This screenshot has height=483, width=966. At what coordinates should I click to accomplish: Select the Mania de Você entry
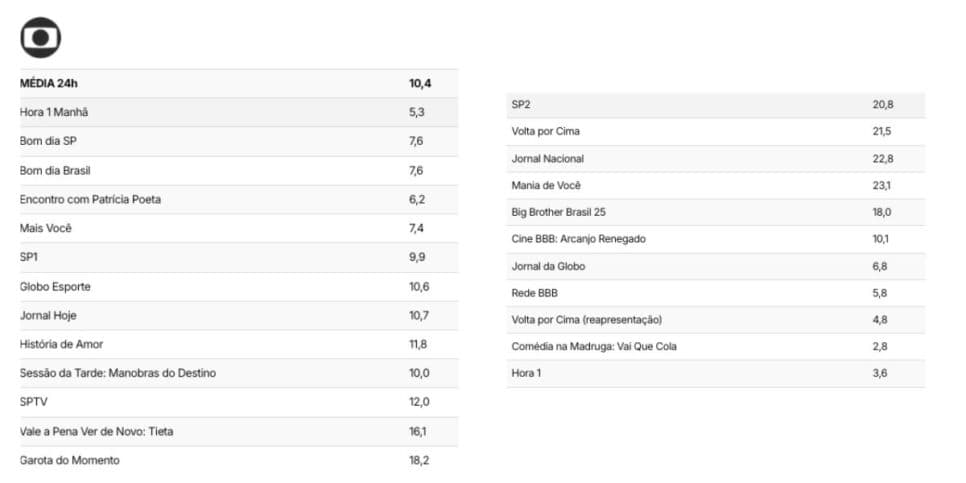click(716, 185)
